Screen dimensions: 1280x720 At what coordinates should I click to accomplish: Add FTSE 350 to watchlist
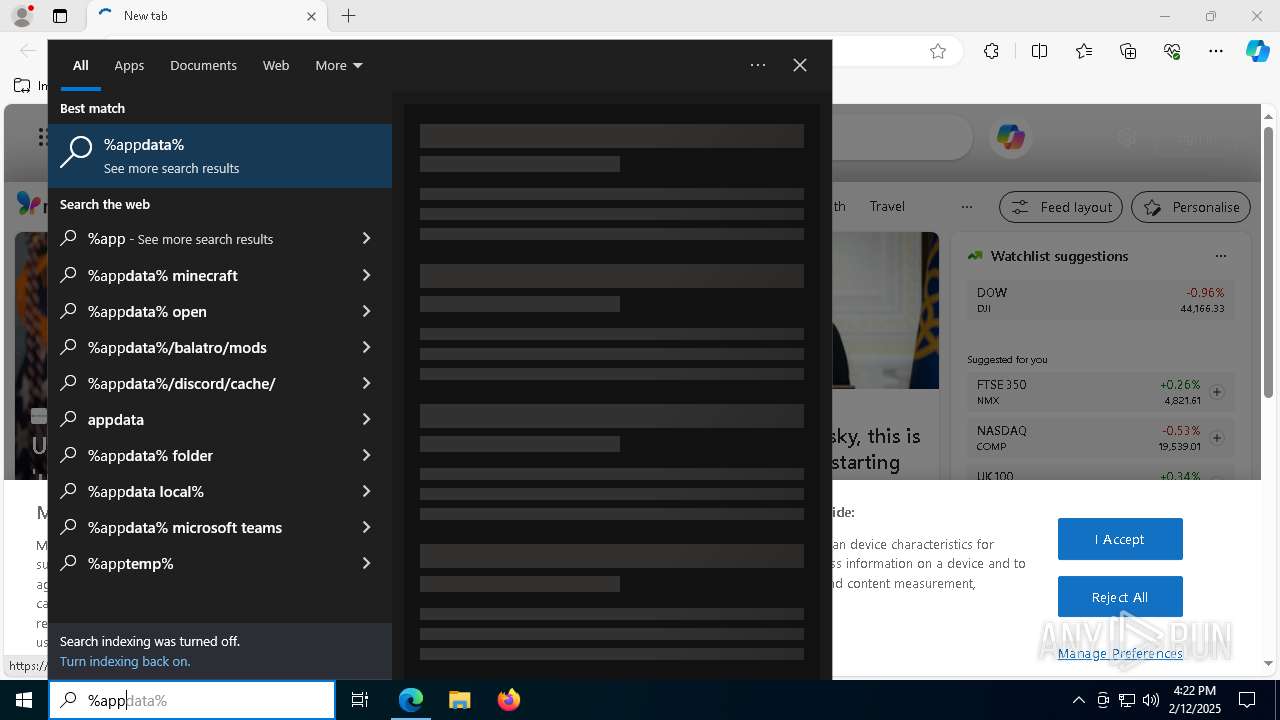click(x=1217, y=392)
